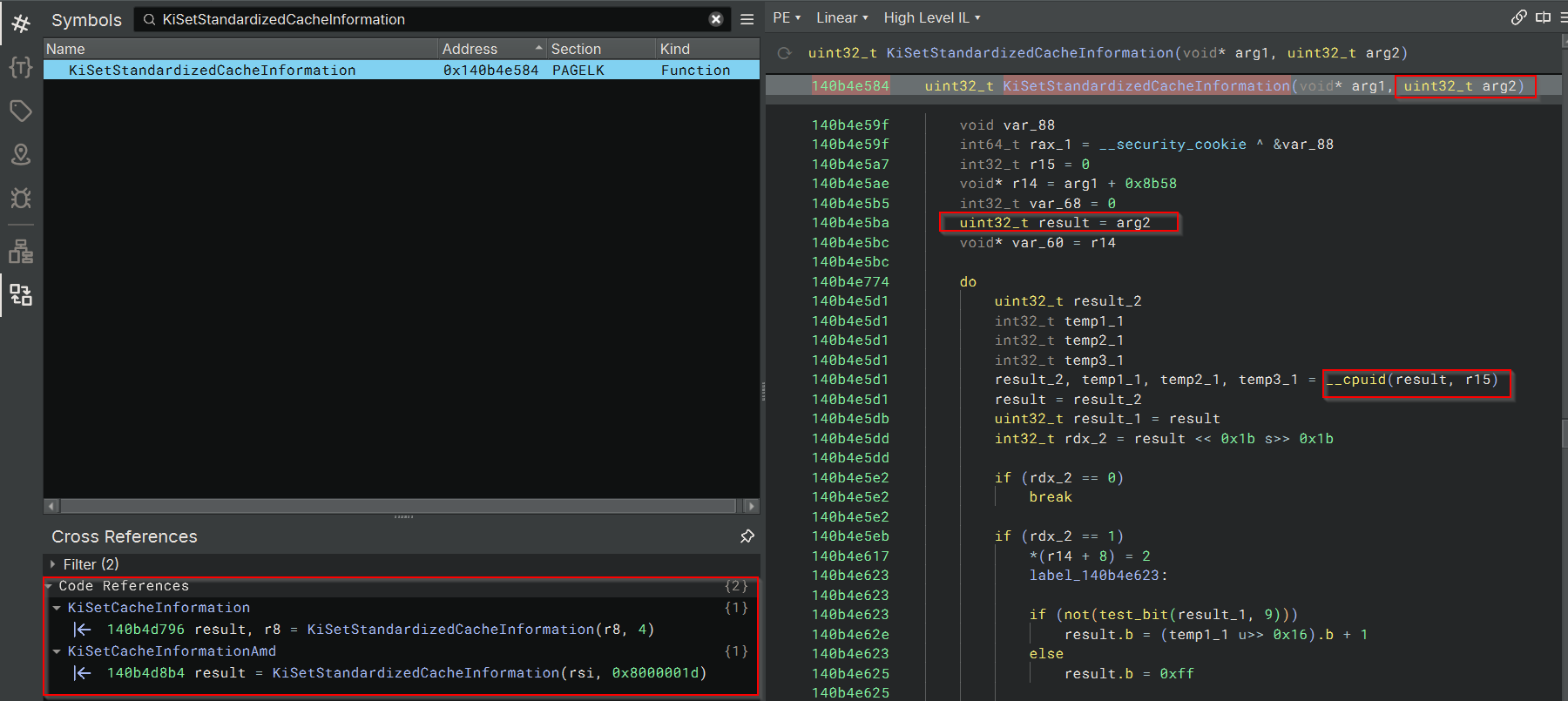Click right arrow of symbols horizontal scrollbar

pos(750,506)
